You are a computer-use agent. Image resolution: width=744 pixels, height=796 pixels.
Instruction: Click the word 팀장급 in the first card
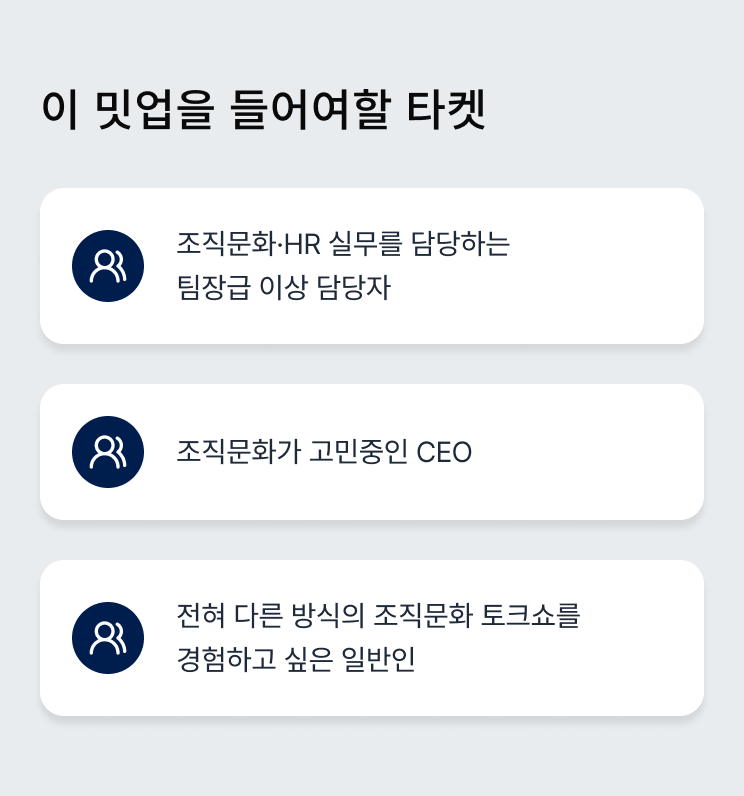tap(214, 288)
